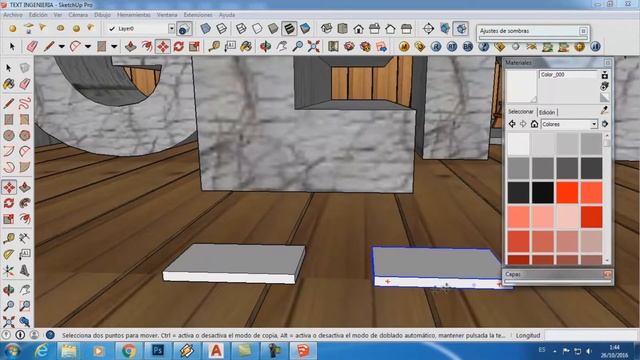Image resolution: width=640 pixels, height=360 pixels.
Task: Toggle Back Edges style
Action: tap(221, 29)
